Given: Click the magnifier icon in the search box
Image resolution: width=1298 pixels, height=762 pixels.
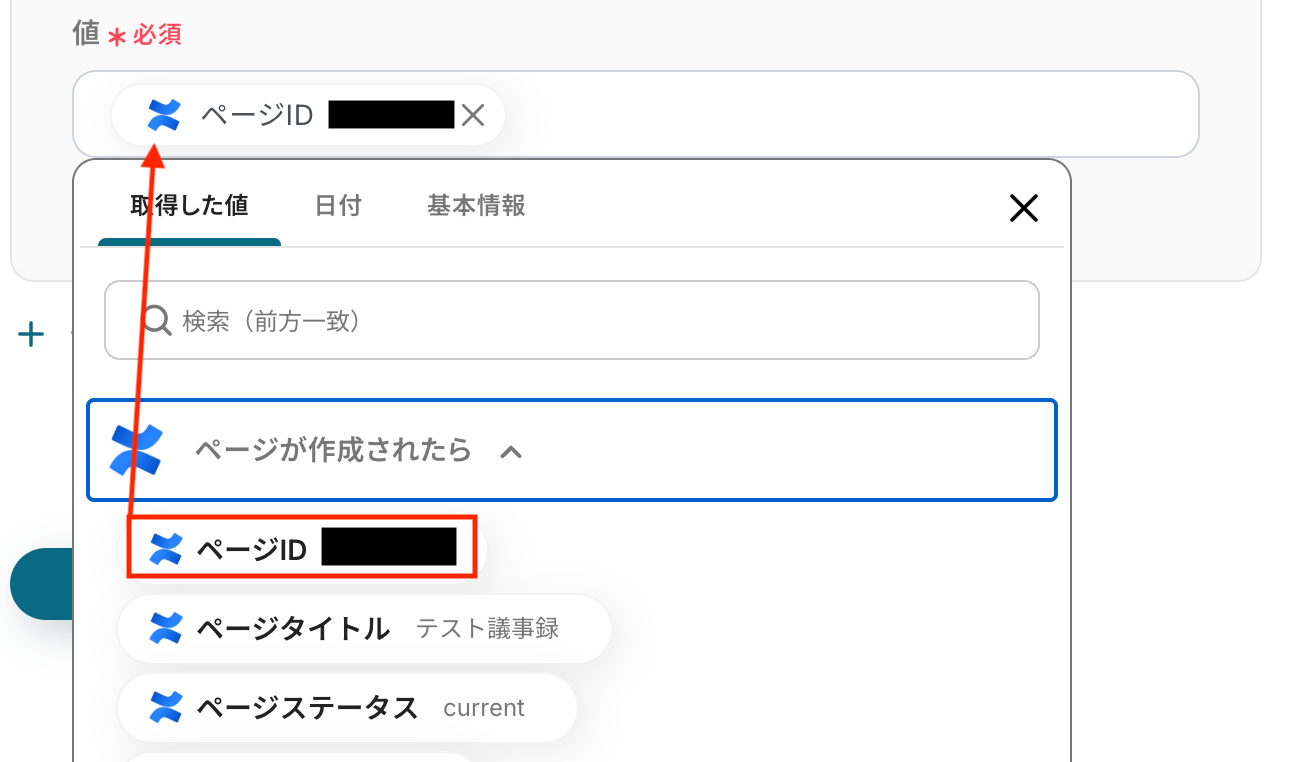Looking at the screenshot, I should click(156, 320).
